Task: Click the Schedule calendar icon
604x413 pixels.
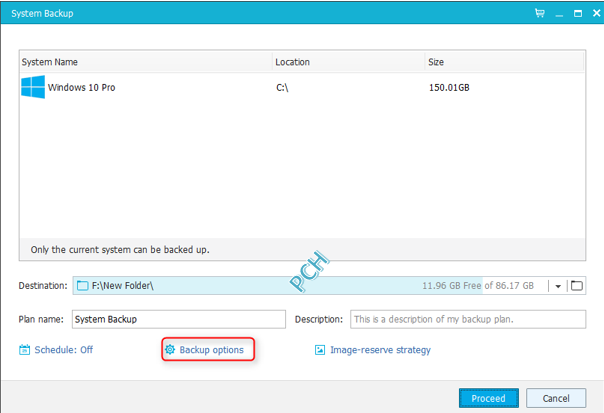Action: coord(24,350)
